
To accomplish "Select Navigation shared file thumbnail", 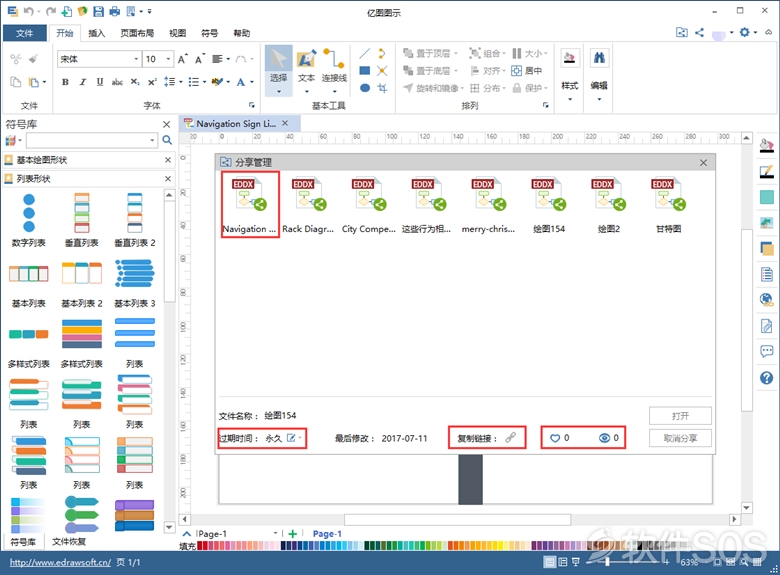I will click(249, 204).
